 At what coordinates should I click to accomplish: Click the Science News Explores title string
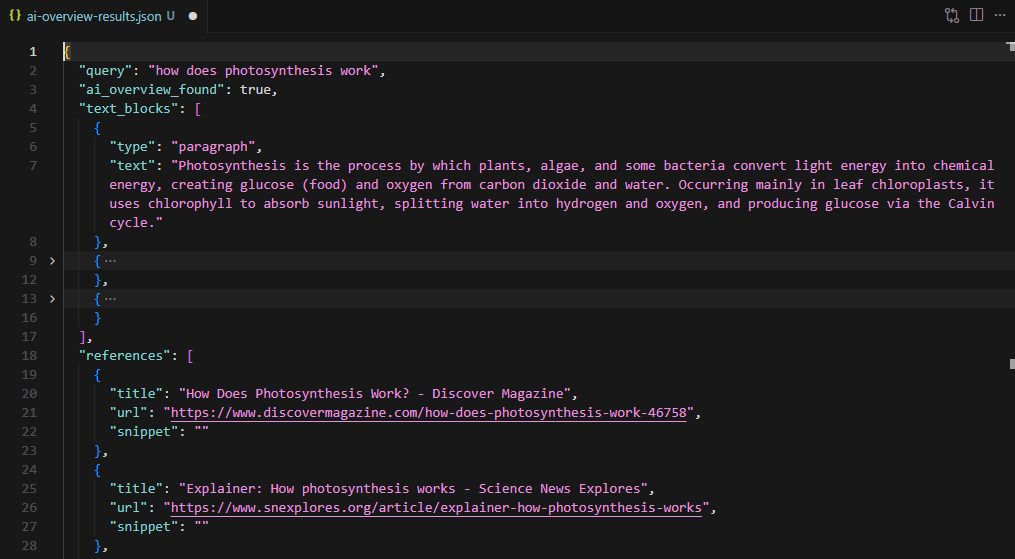(x=413, y=488)
